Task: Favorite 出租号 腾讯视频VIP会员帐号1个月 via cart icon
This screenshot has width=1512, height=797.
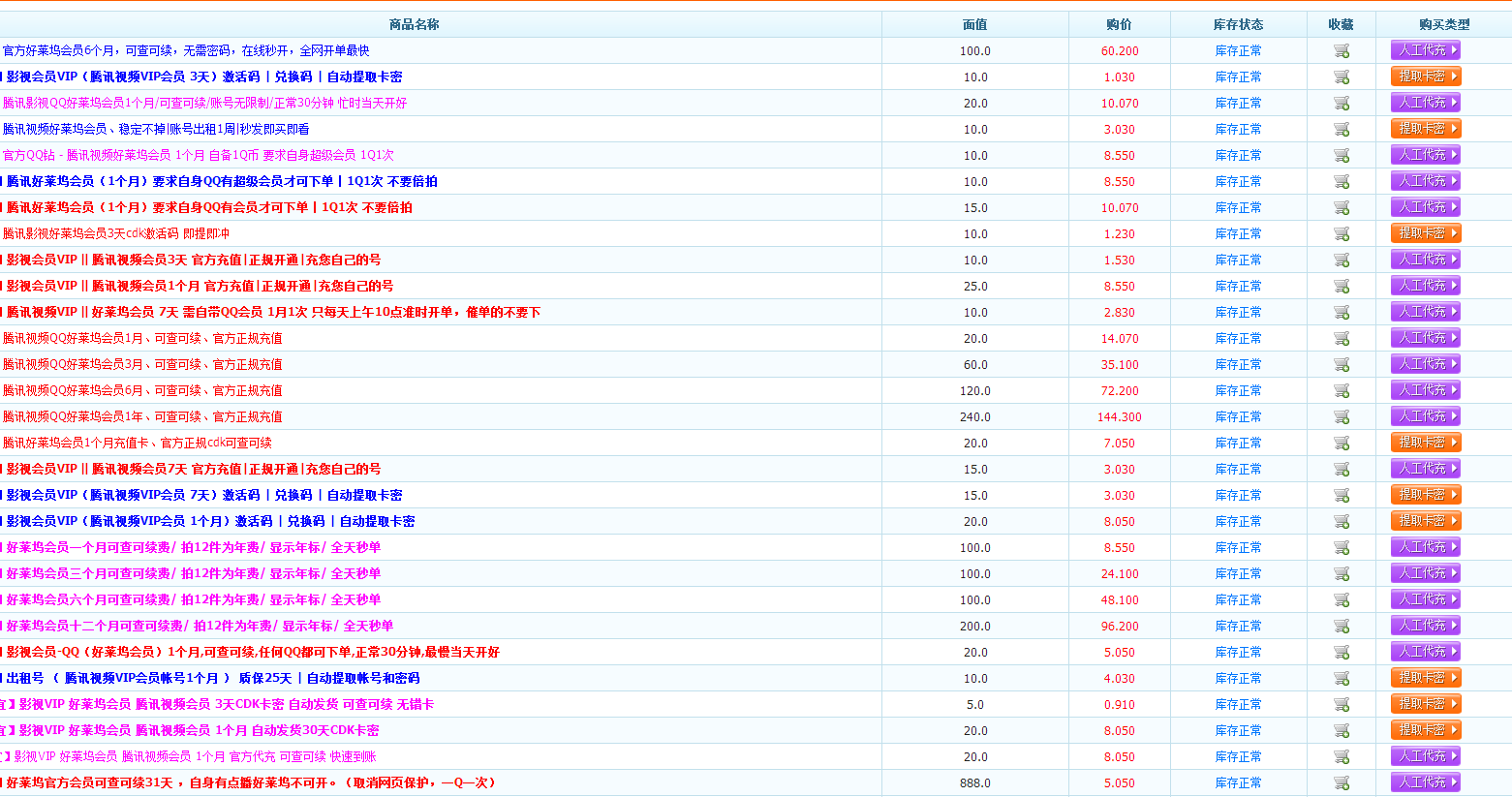Action: point(1342,678)
